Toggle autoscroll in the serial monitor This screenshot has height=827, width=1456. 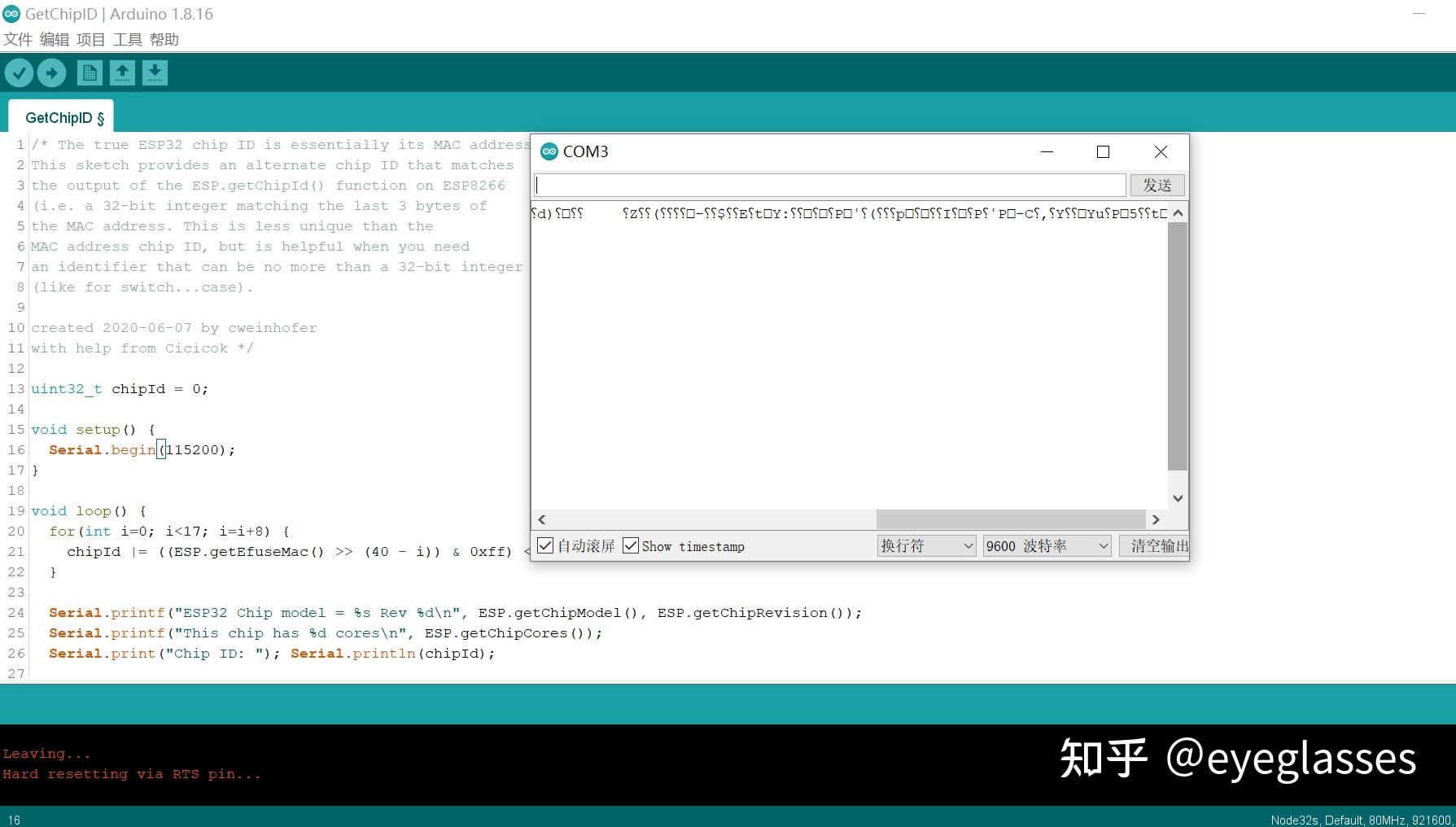[x=545, y=545]
